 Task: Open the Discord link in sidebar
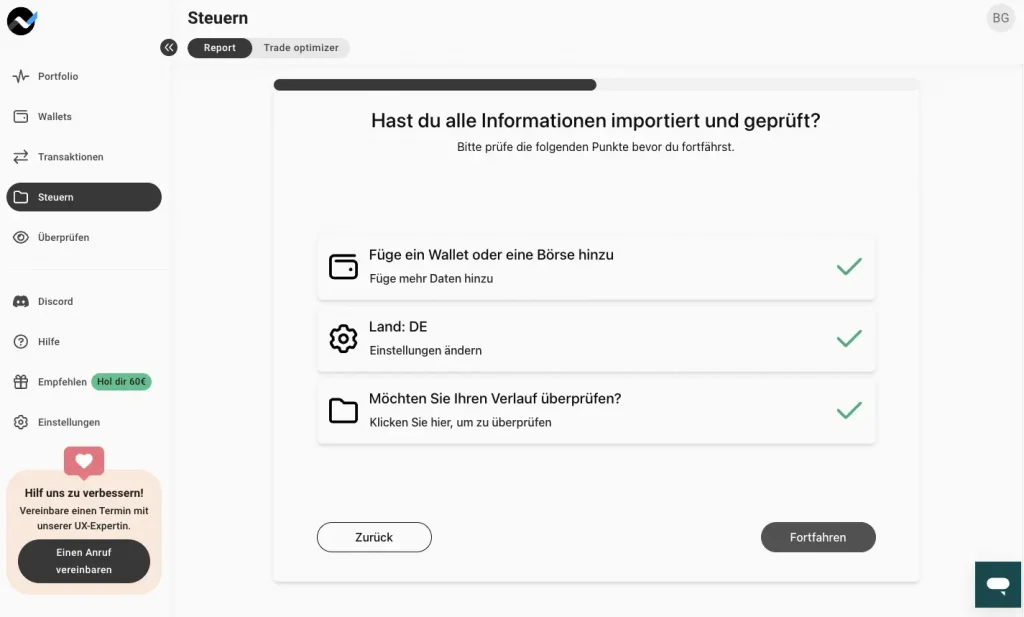tap(55, 301)
